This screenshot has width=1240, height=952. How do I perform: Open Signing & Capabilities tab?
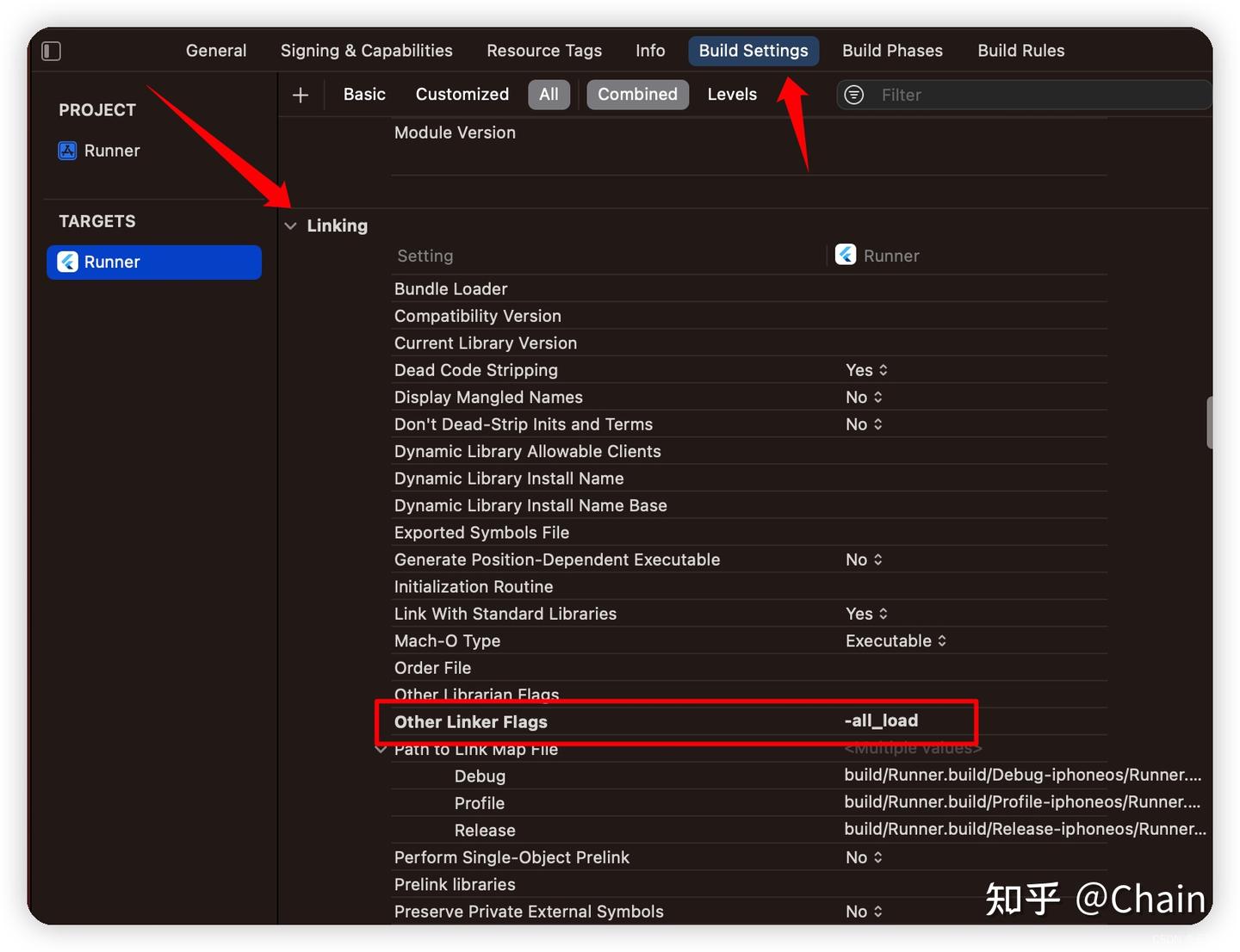point(366,51)
